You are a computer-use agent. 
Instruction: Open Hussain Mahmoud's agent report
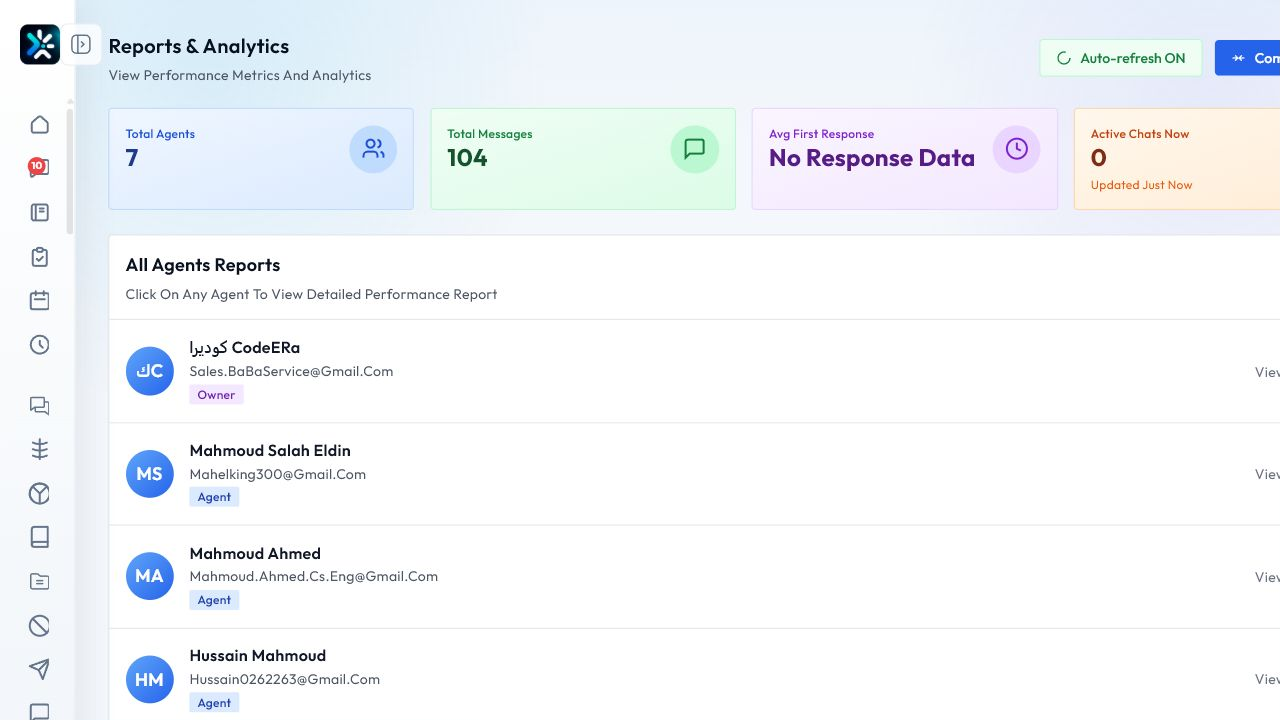click(694, 675)
